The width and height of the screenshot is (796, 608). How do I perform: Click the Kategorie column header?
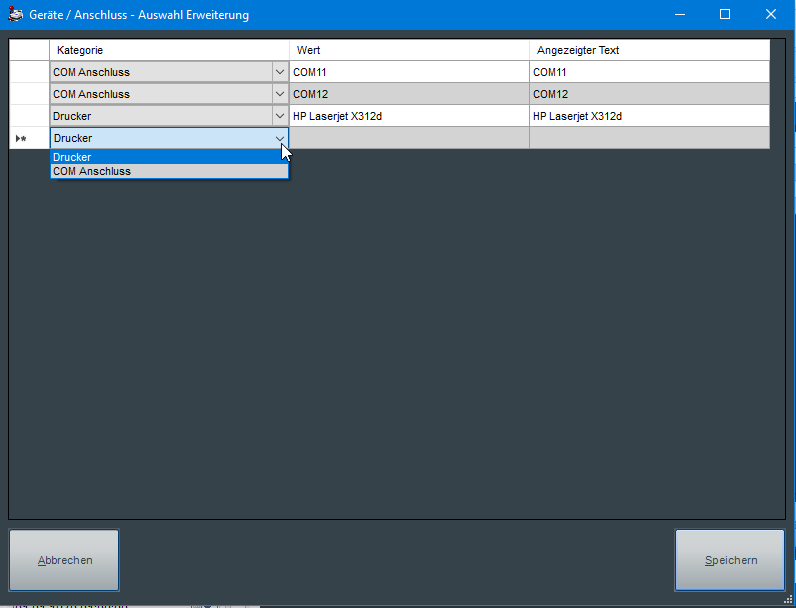click(168, 50)
